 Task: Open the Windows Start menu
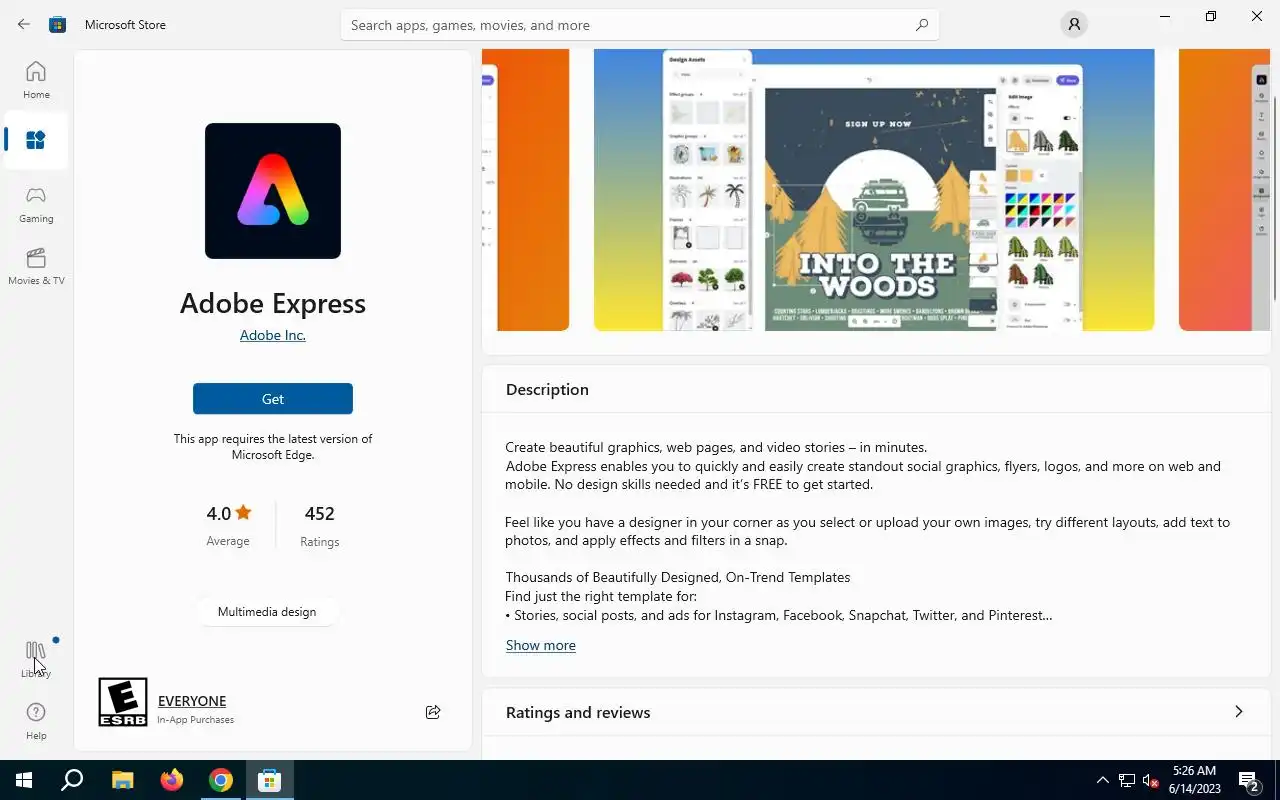[x=24, y=780]
